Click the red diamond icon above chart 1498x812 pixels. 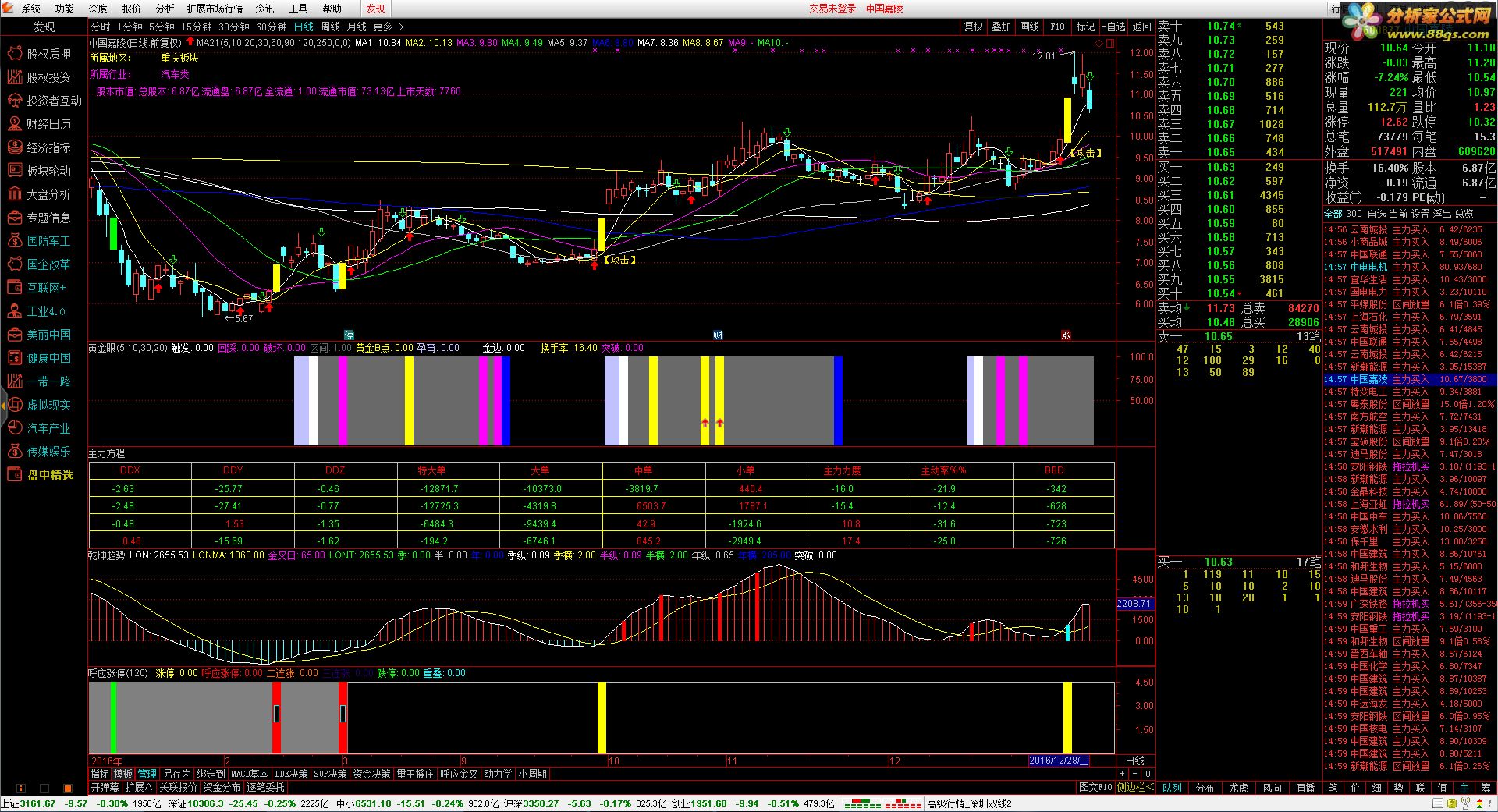1099,44
